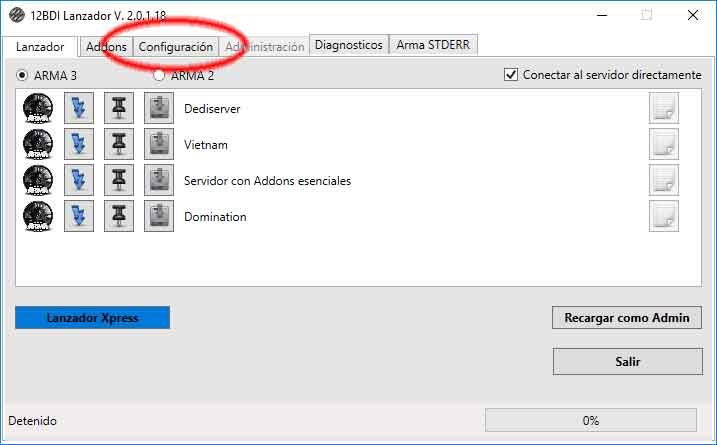
Task: Open the Configuración tab
Action: 176,47
